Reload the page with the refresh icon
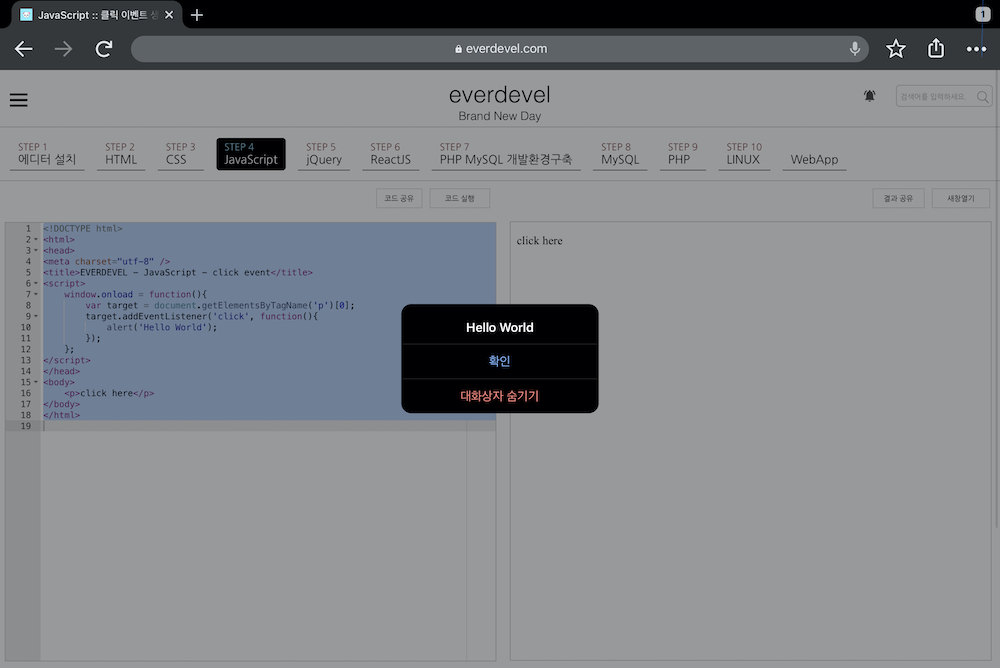Viewport: 1000px width, 668px height. (104, 48)
